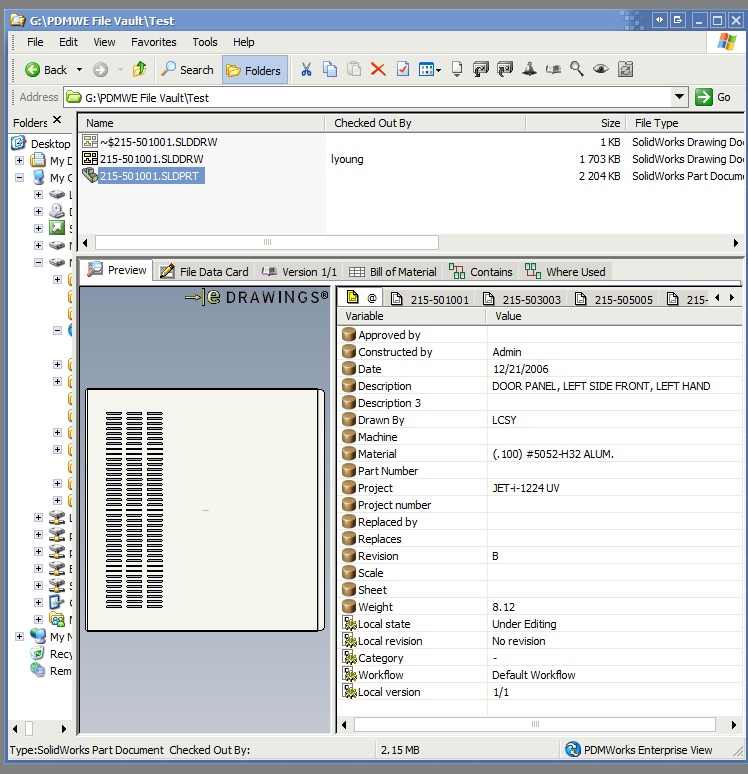
Task: Click the eDrawings part preview thumbnail
Action: pyautogui.click(x=205, y=510)
